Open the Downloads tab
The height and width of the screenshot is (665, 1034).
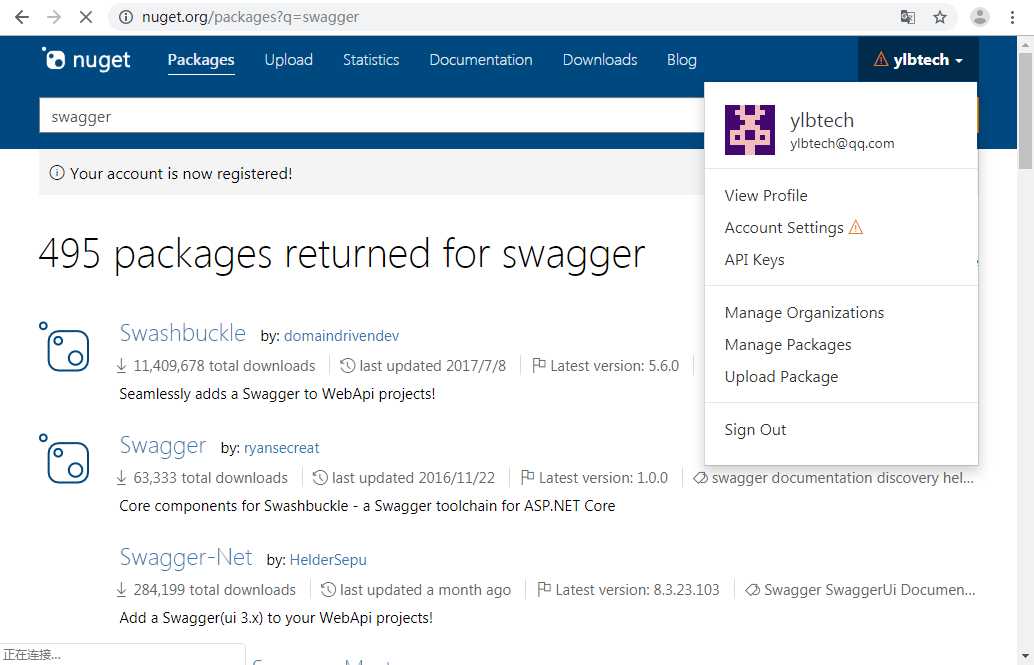point(600,60)
